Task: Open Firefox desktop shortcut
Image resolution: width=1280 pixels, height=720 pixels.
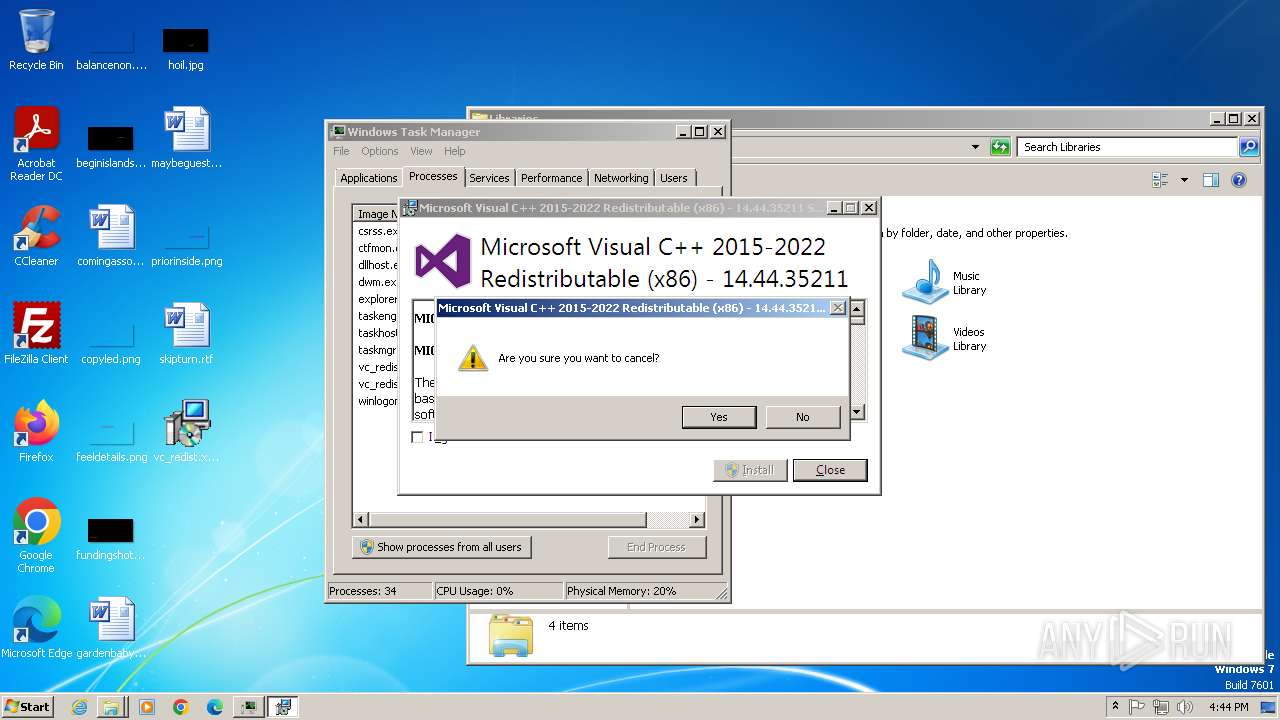Action: tap(36, 432)
